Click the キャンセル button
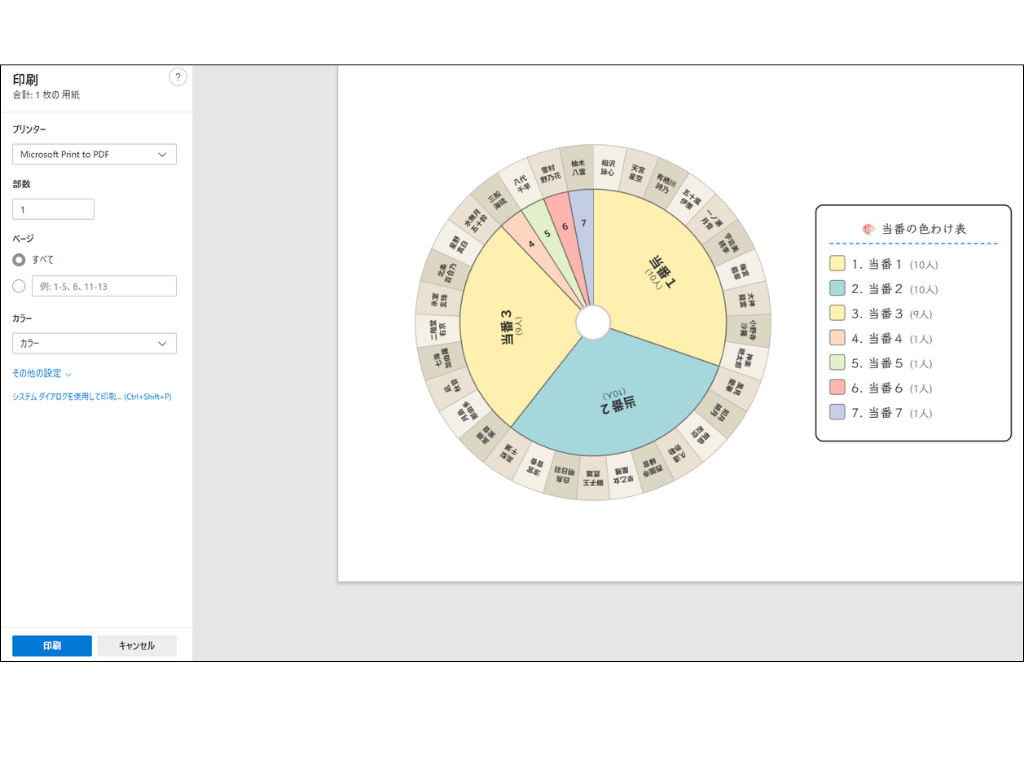Viewport: 1024px width, 768px height. click(137, 646)
